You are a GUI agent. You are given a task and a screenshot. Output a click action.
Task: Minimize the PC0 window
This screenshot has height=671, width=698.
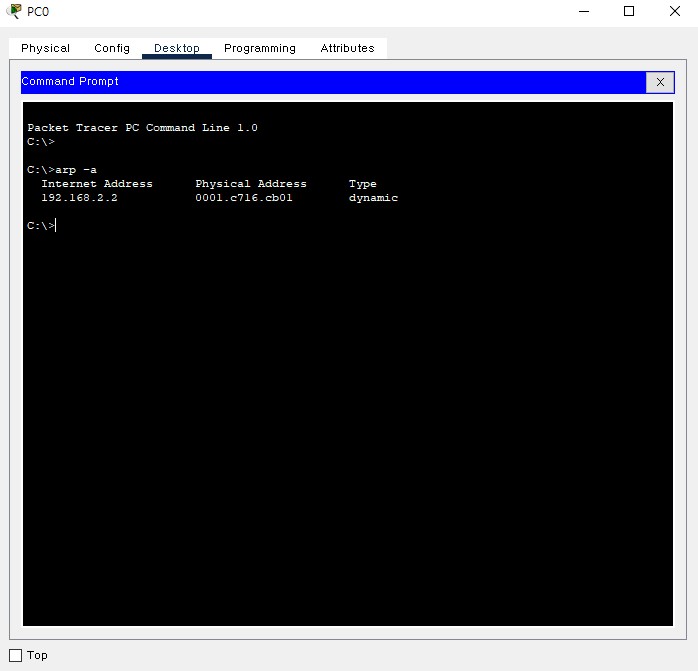(584, 12)
